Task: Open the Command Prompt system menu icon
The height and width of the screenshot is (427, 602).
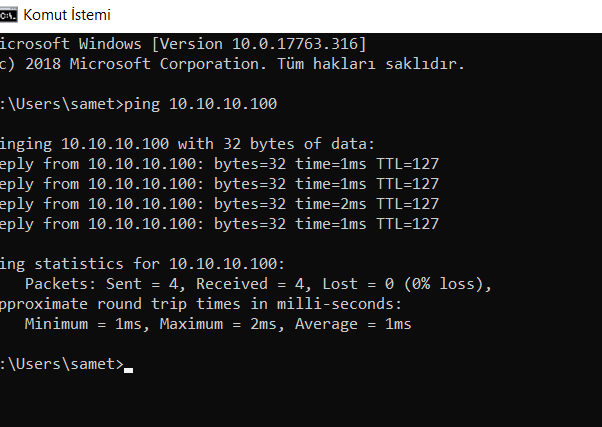Action: point(8,15)
